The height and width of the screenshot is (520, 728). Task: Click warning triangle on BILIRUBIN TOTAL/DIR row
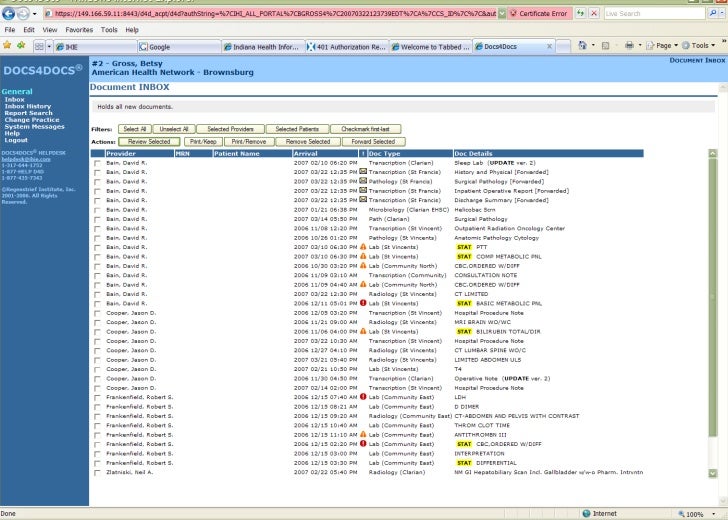click(363, 331)
